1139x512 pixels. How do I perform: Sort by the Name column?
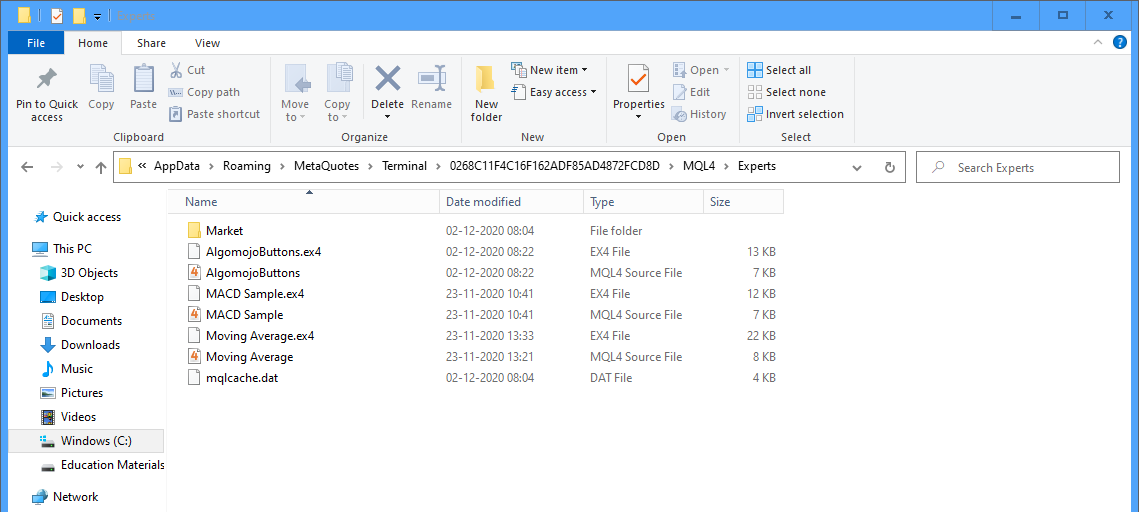pos(304,202)
